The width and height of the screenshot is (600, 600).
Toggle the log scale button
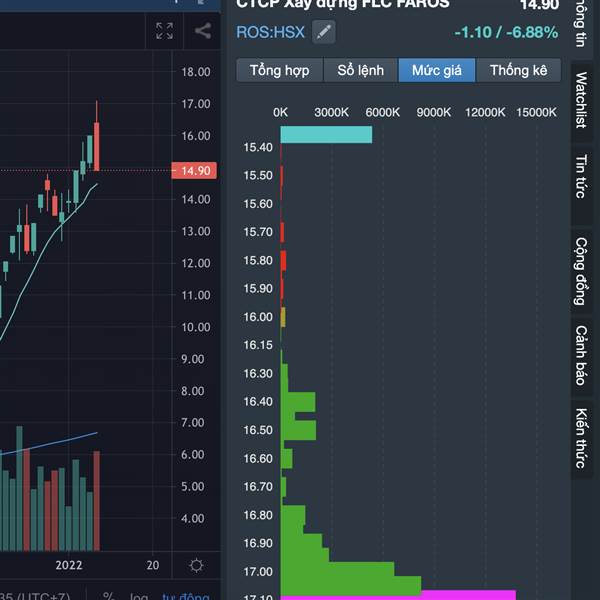coord(139,596)
